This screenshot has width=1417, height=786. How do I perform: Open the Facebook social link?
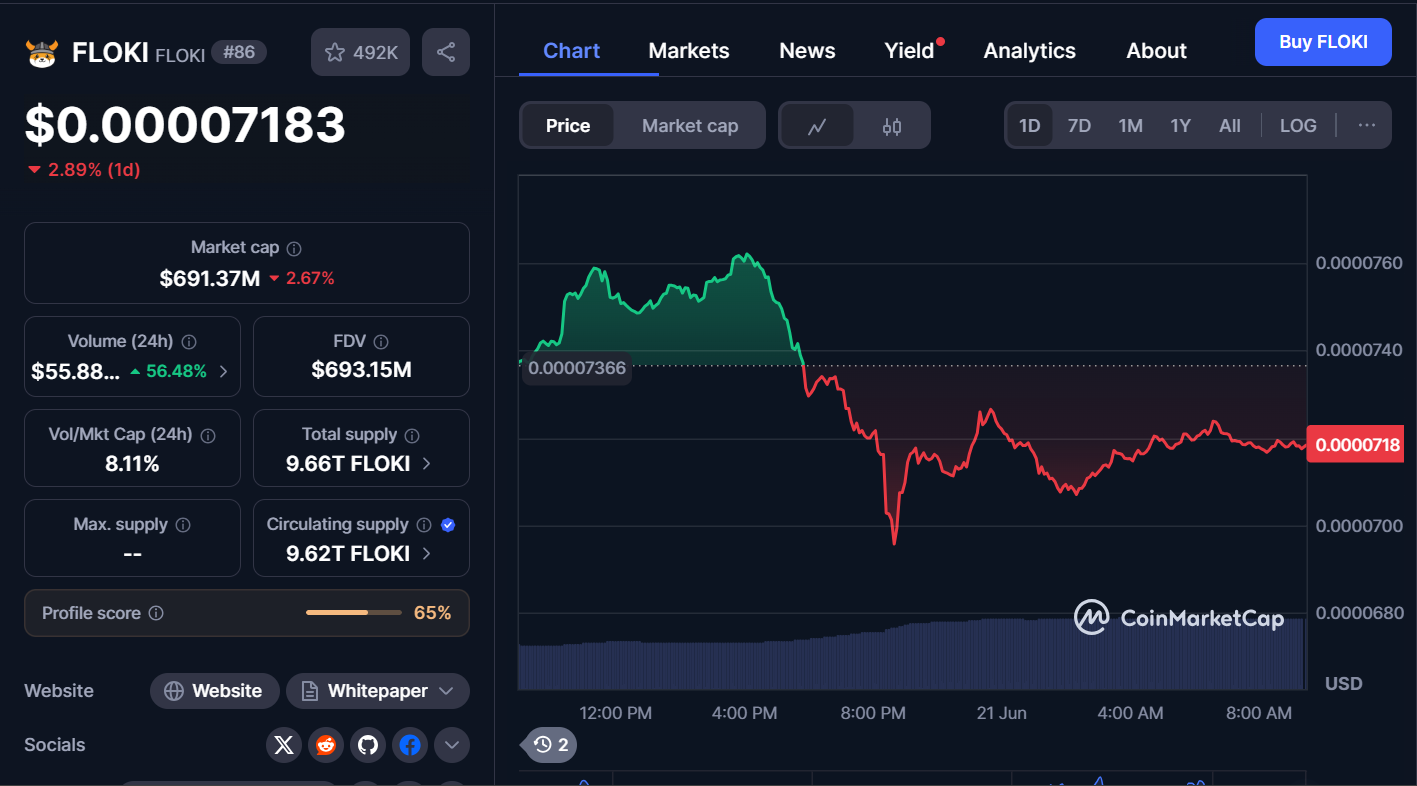coord(410,745)
